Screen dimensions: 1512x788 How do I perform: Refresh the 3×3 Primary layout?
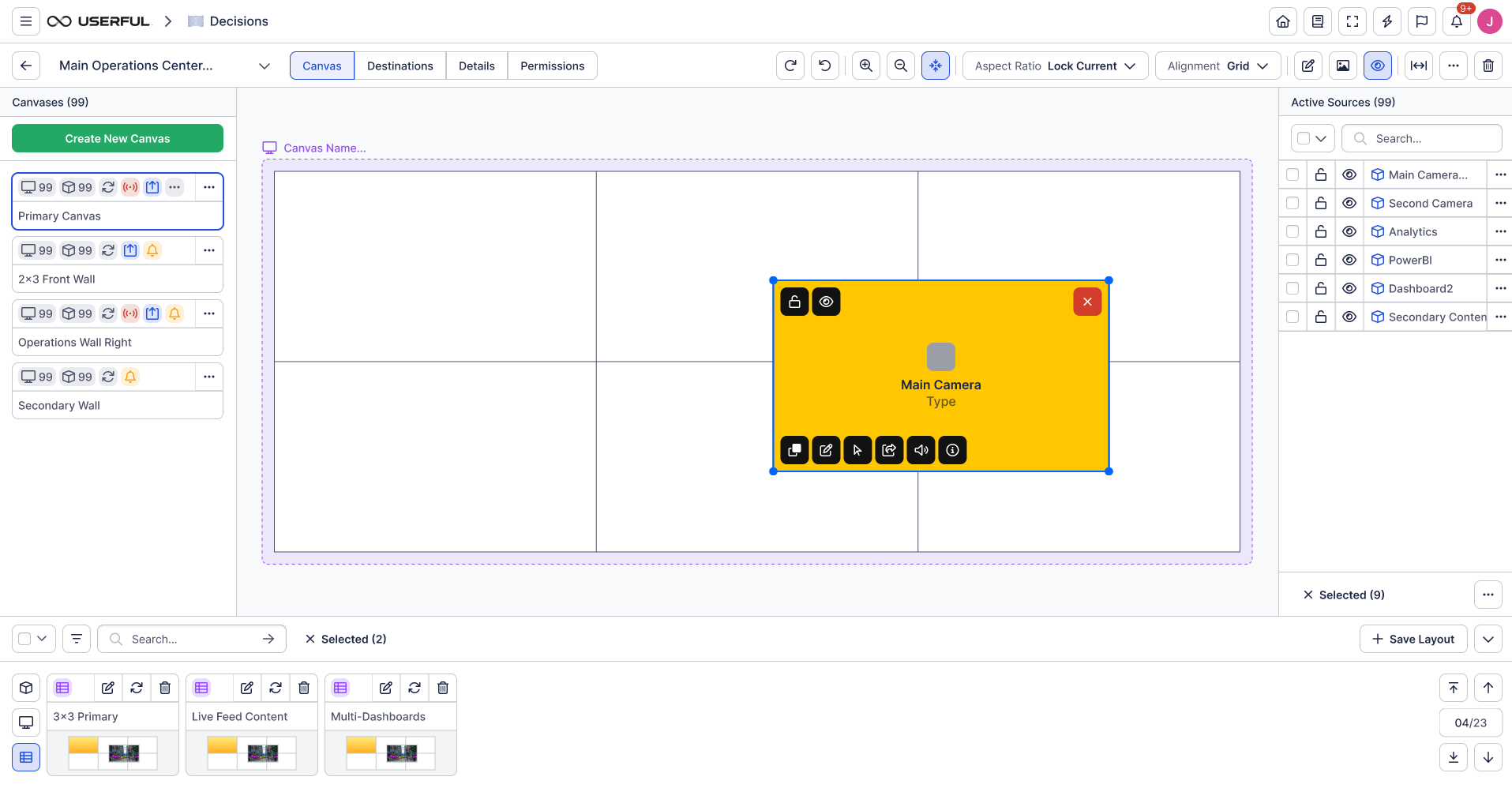136,688
